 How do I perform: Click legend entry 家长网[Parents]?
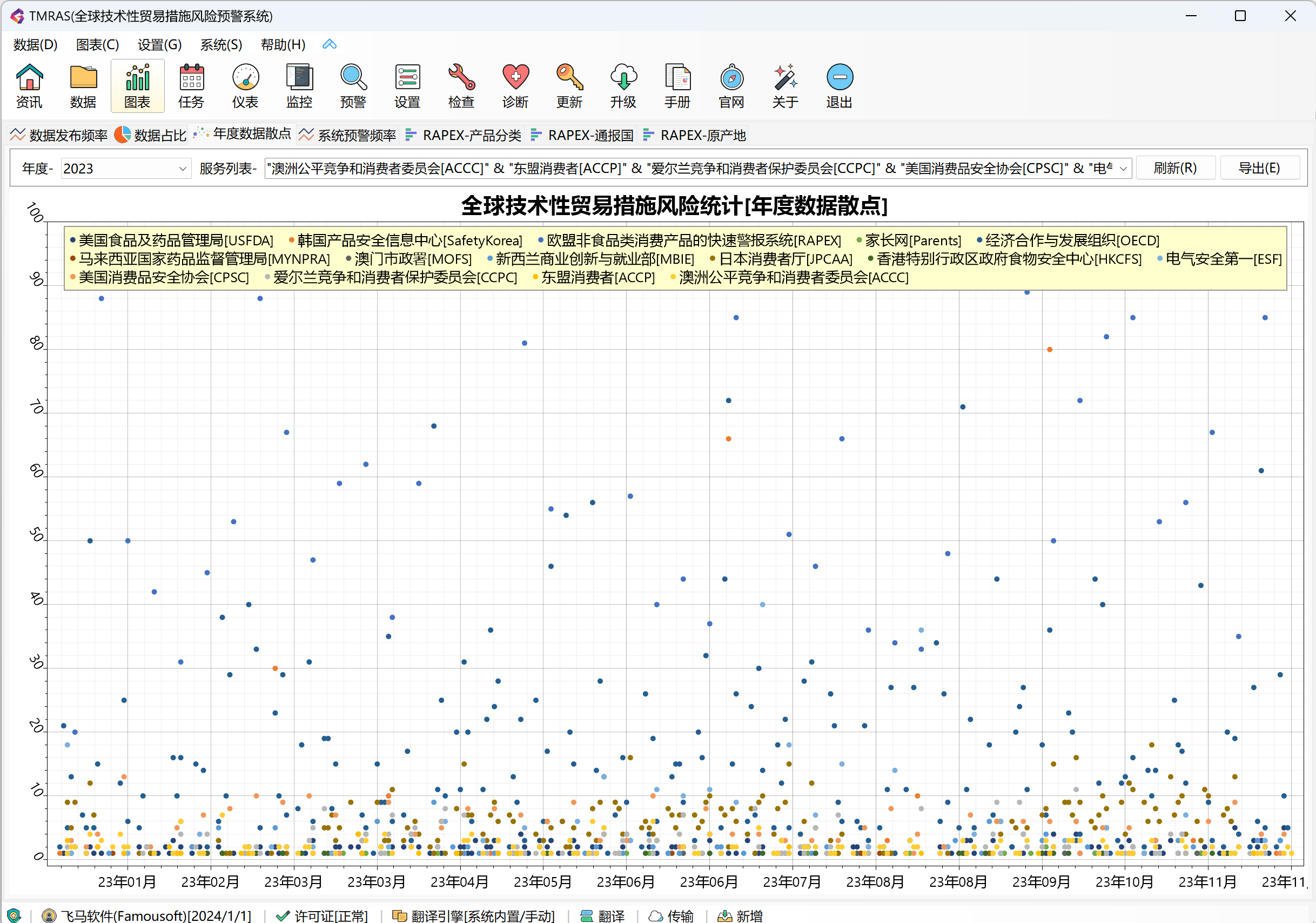(x=909, y=239)
